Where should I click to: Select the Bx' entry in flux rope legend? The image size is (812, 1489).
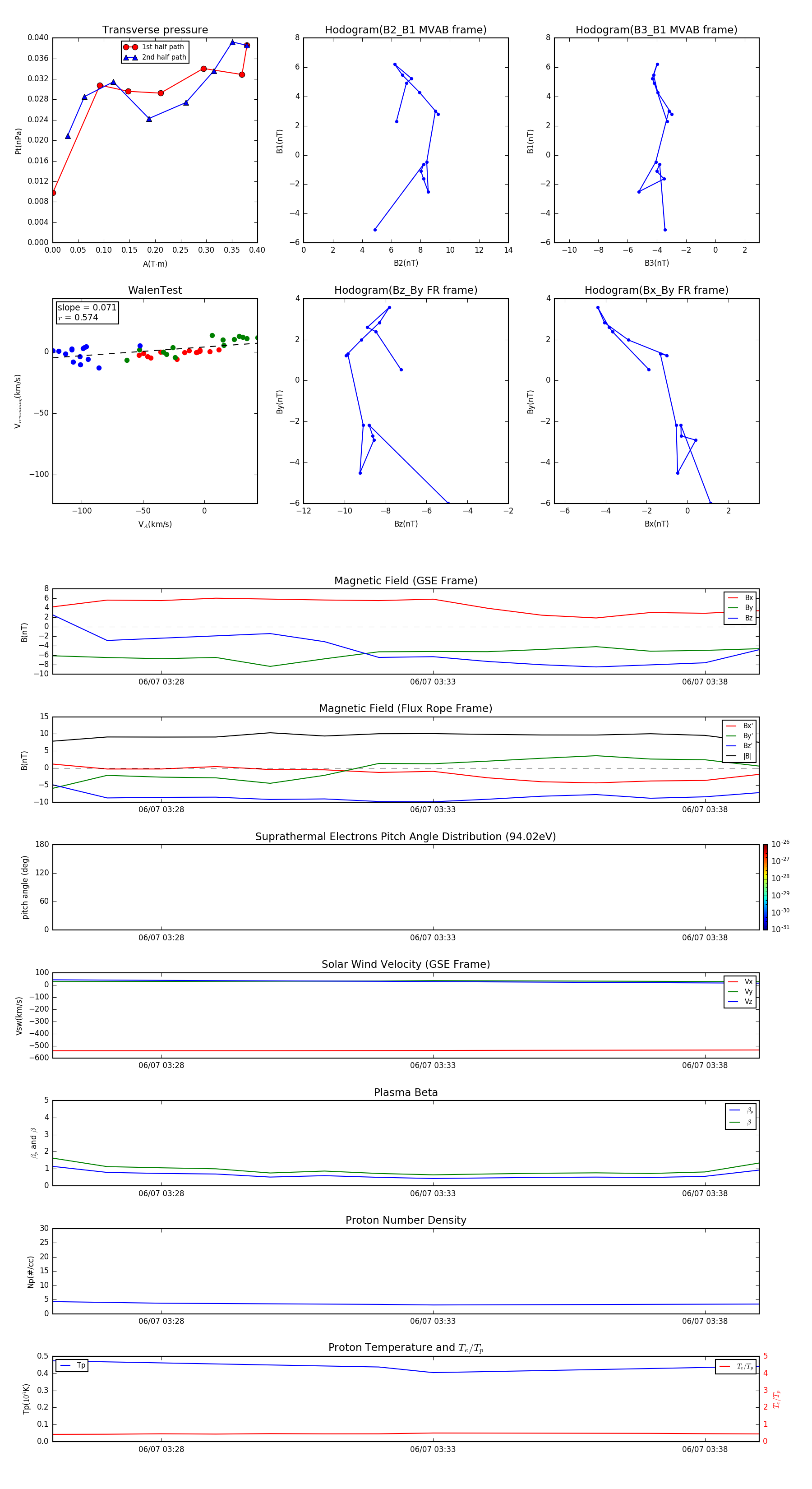(x=740, y=726)
